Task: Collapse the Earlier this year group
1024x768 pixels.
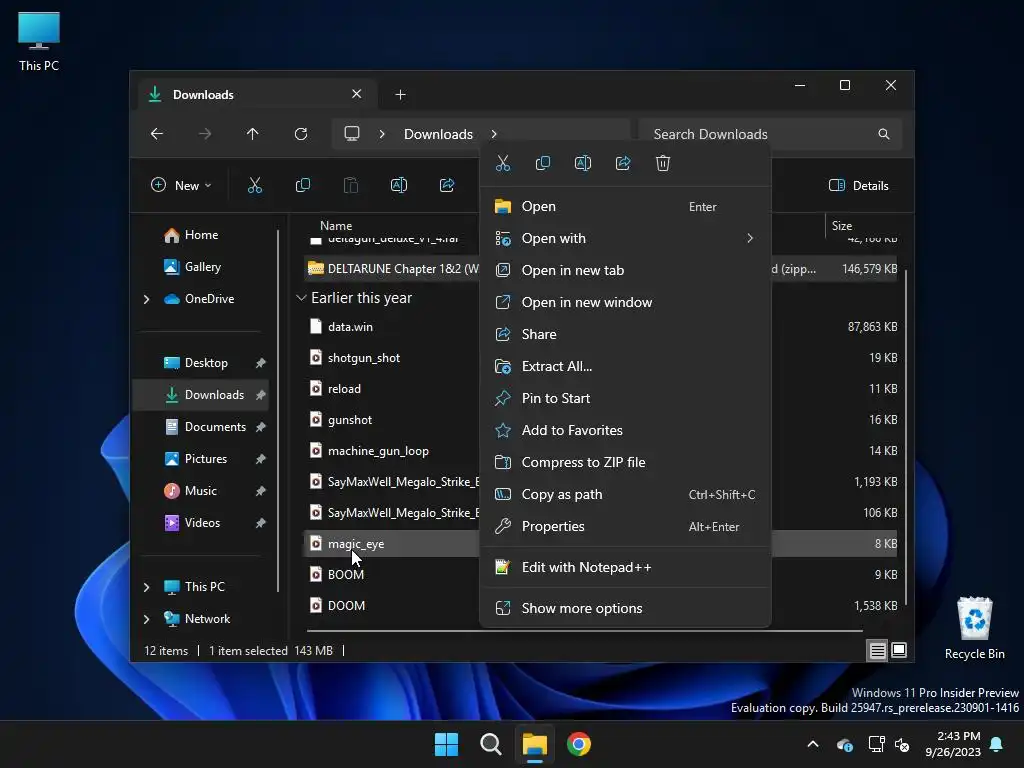Action: click(x=301, y=298)
